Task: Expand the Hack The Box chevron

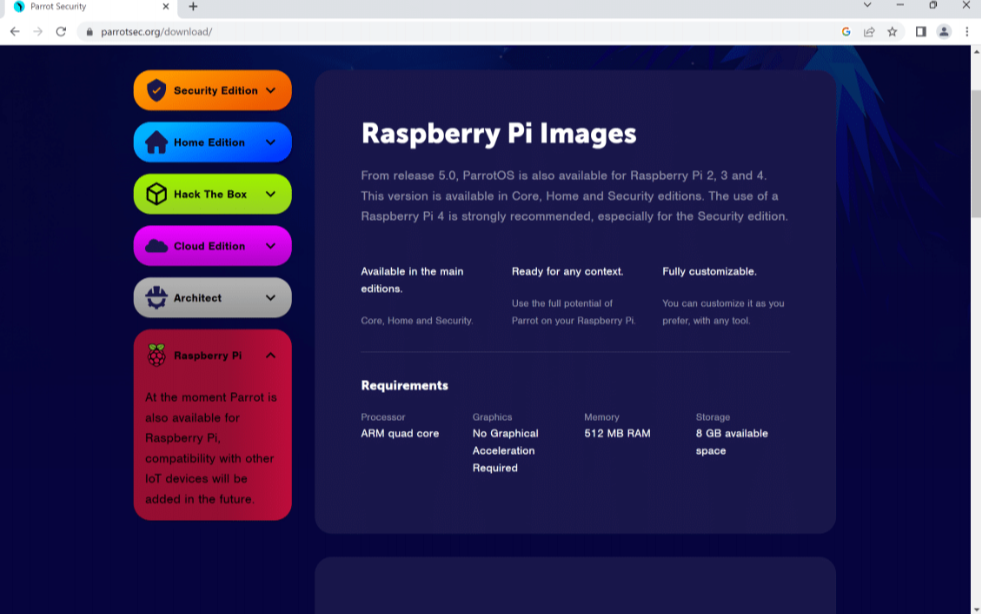Action: (x=270, y=194)
